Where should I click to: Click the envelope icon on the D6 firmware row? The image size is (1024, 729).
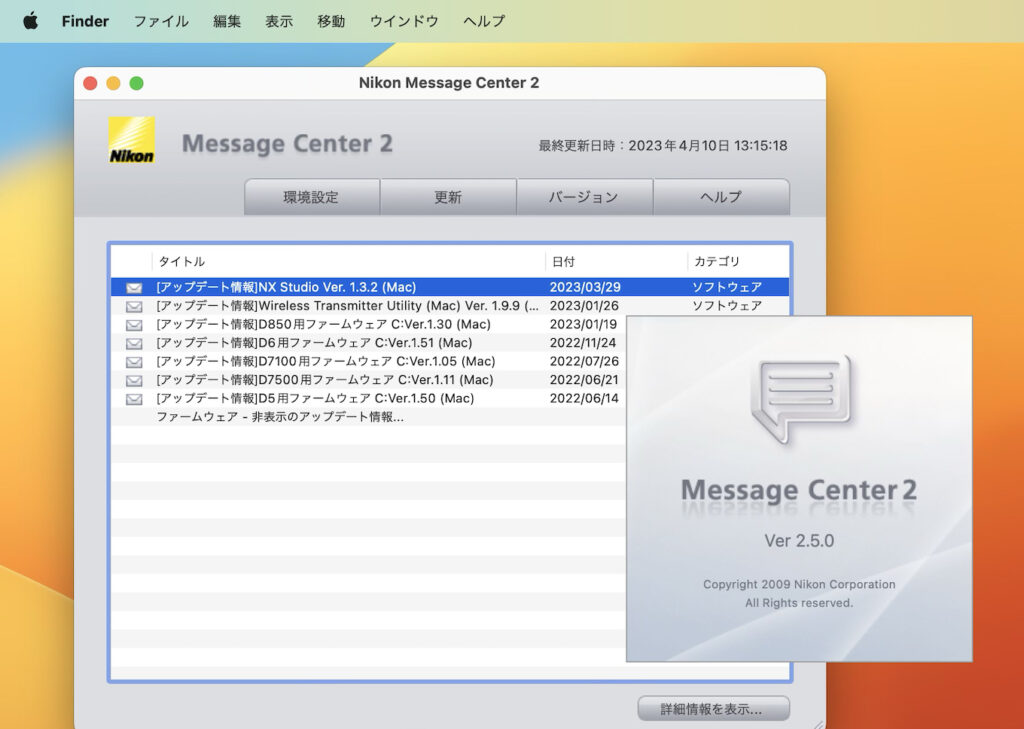(134, 343)
